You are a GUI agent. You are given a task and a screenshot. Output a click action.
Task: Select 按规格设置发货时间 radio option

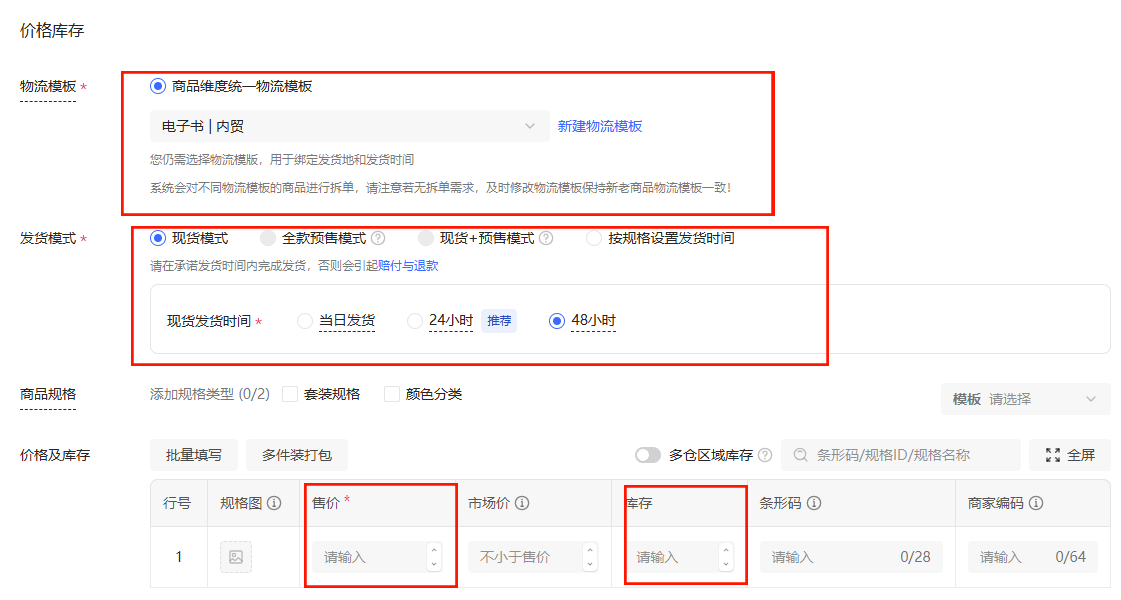[594, 239]
